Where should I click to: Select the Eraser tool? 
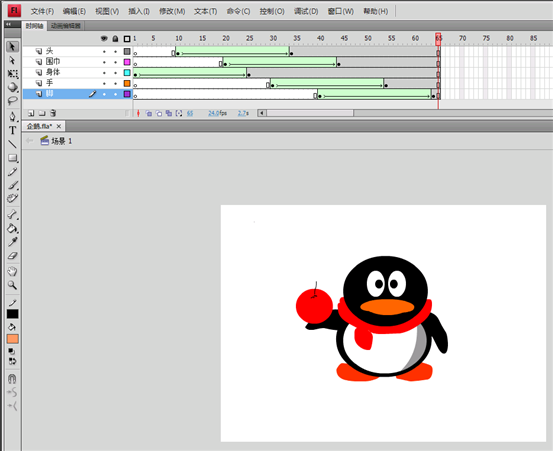pyautogui.click(x=12, y=256)
